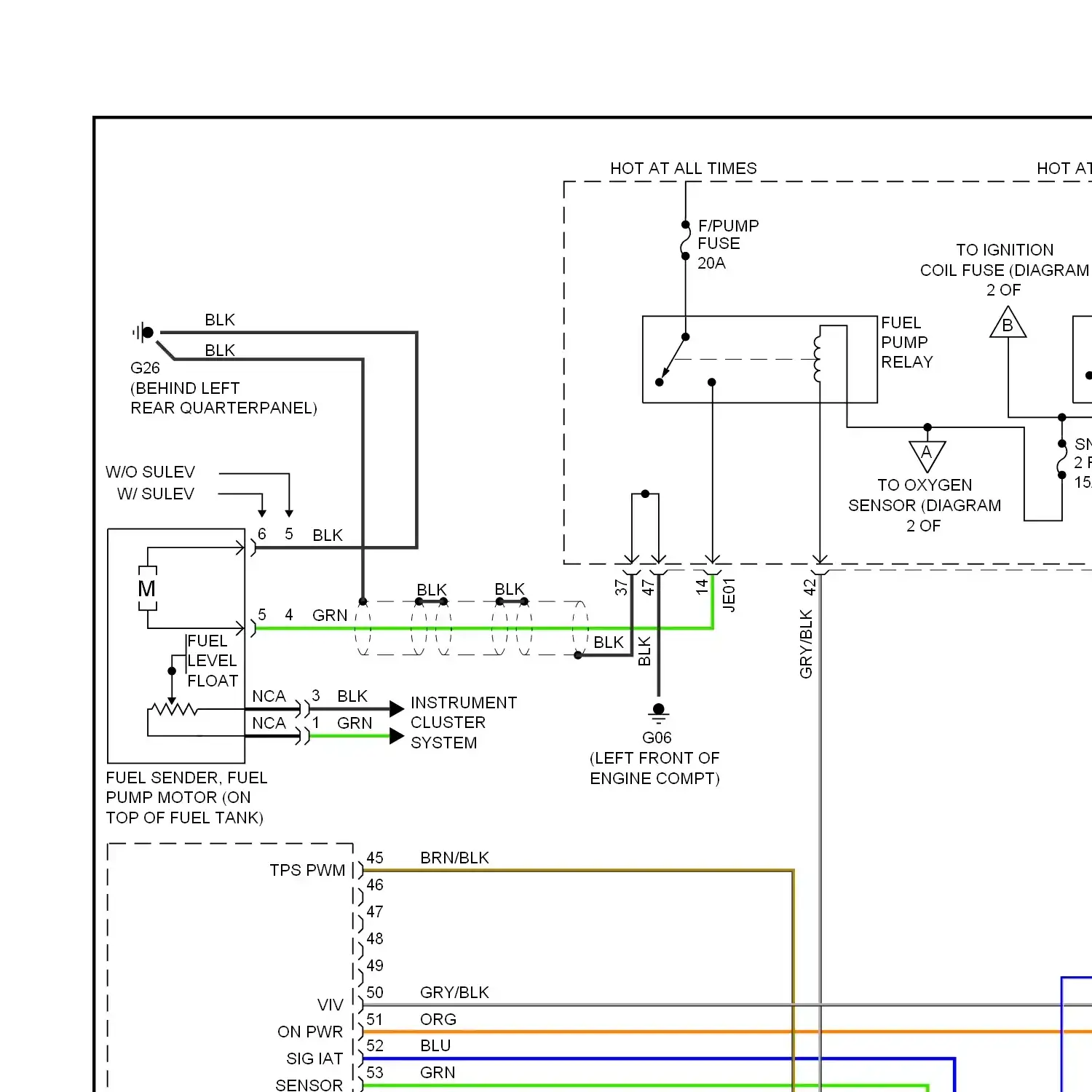Click the "BLU" wire label at pin 52
The height and width of the screenshot is (1092, 1092).
point(435,1045)
